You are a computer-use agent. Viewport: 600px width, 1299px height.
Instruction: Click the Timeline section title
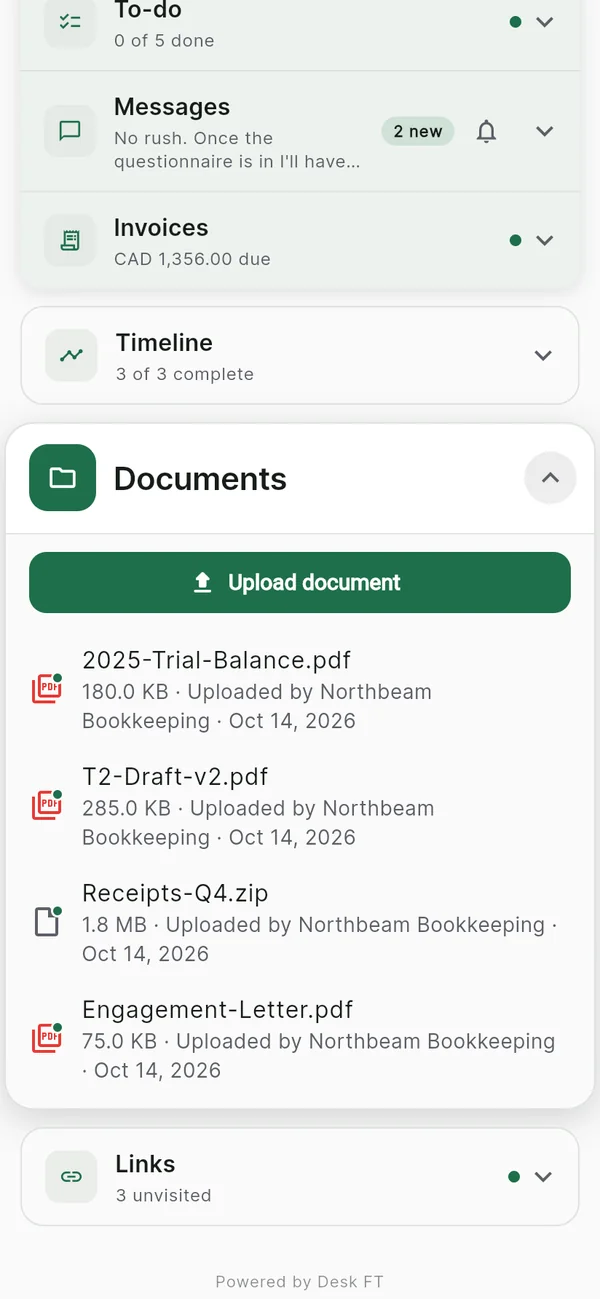(164, 342)
